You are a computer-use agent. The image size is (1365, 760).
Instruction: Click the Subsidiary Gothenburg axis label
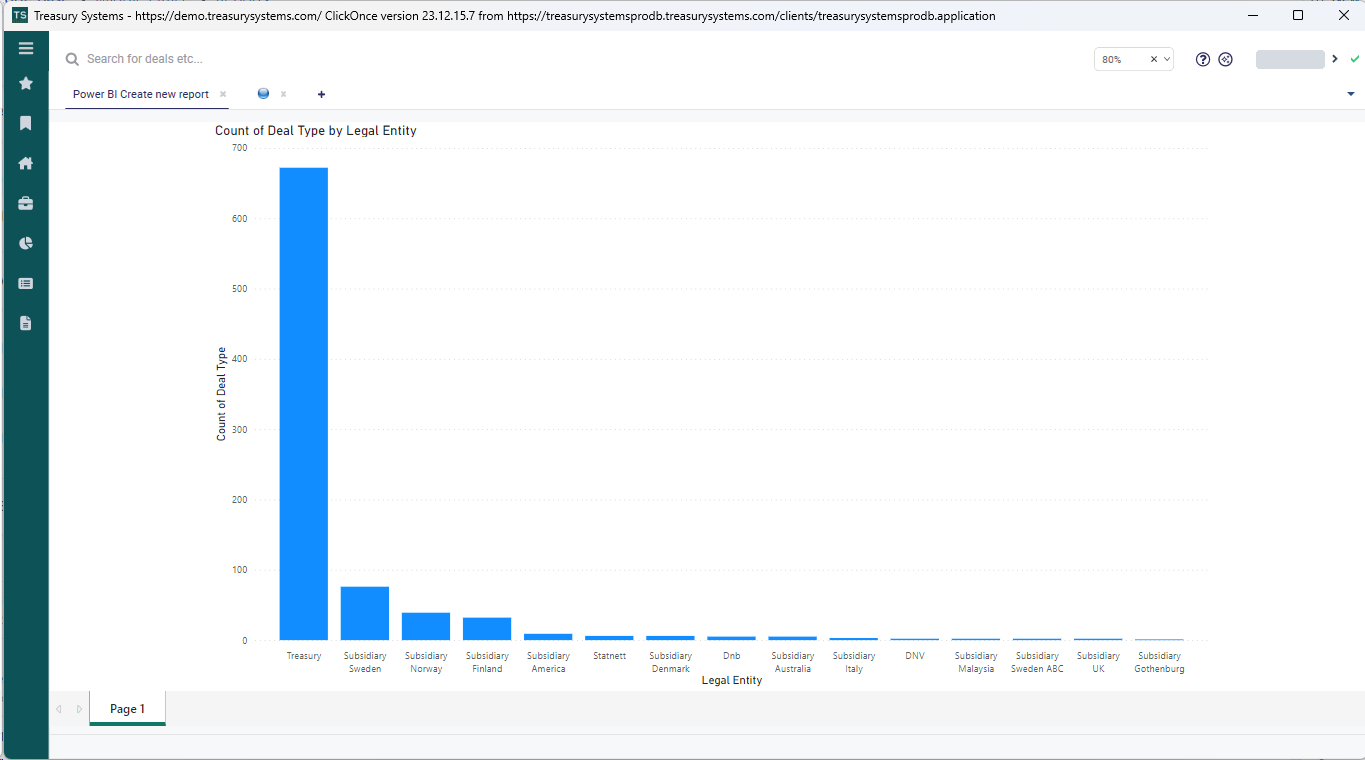click(1159, 662)
